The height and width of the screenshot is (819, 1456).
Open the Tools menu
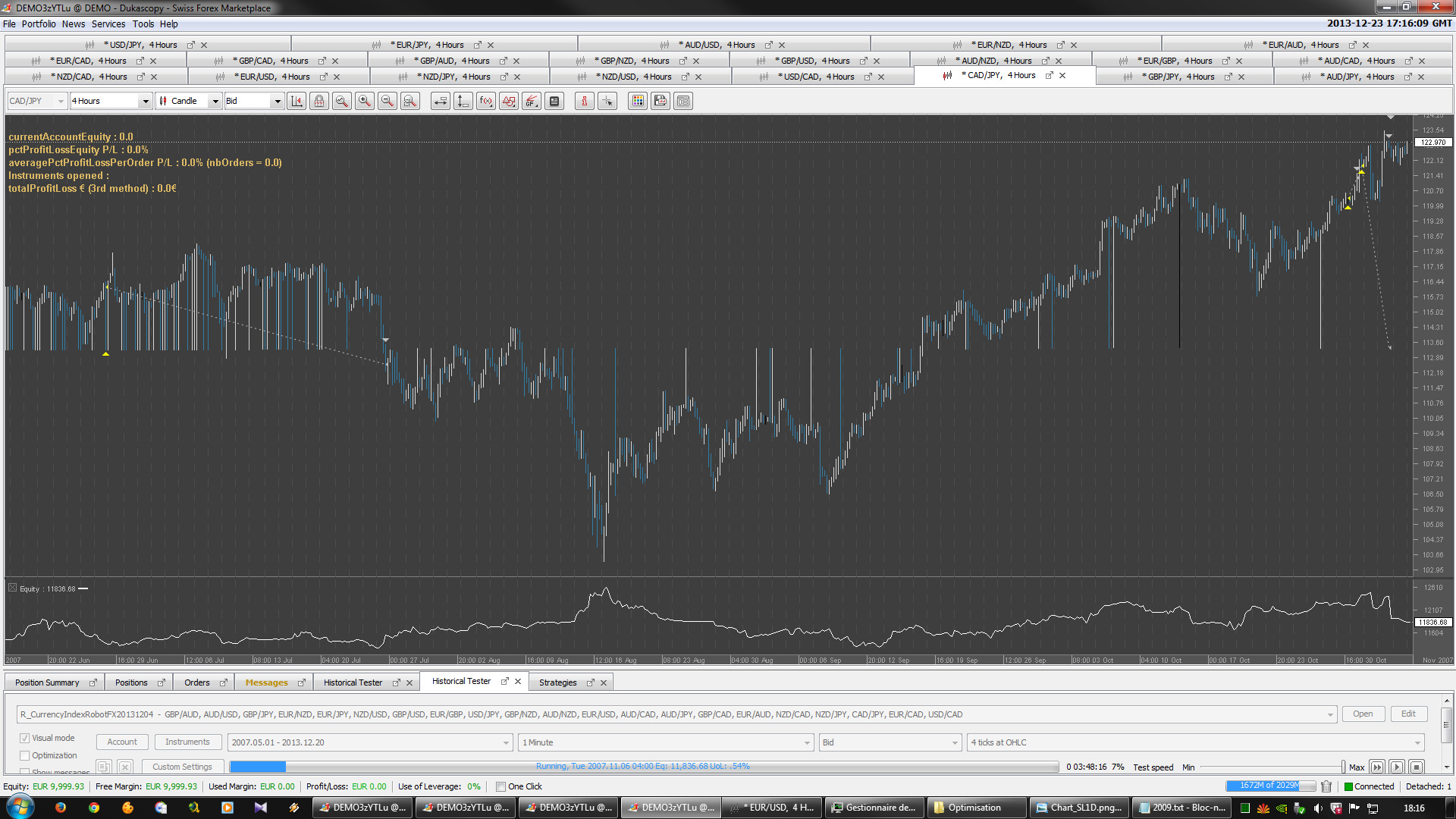tap(143, 24)
